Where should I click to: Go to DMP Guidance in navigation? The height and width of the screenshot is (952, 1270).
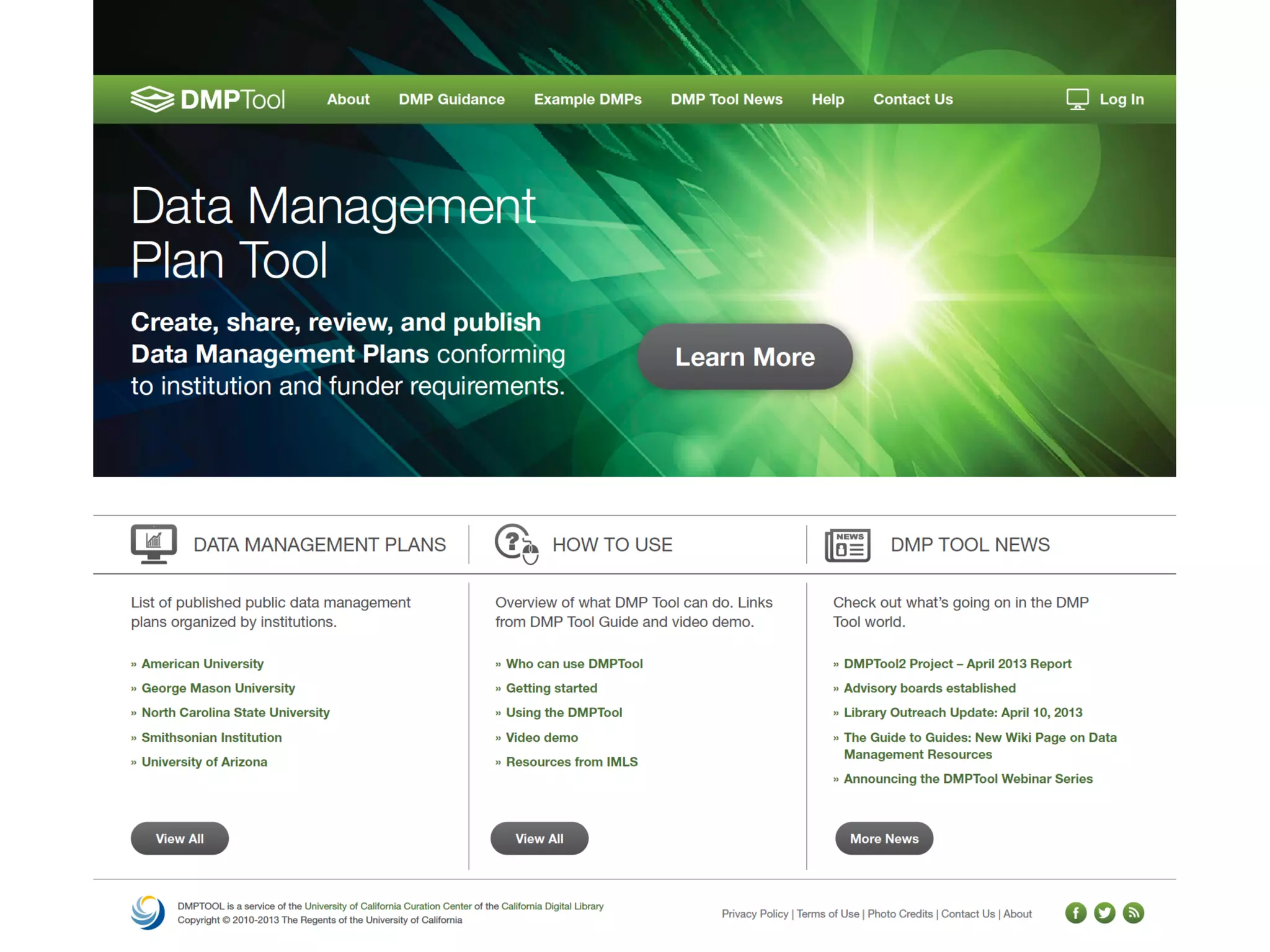pos(451,99)
